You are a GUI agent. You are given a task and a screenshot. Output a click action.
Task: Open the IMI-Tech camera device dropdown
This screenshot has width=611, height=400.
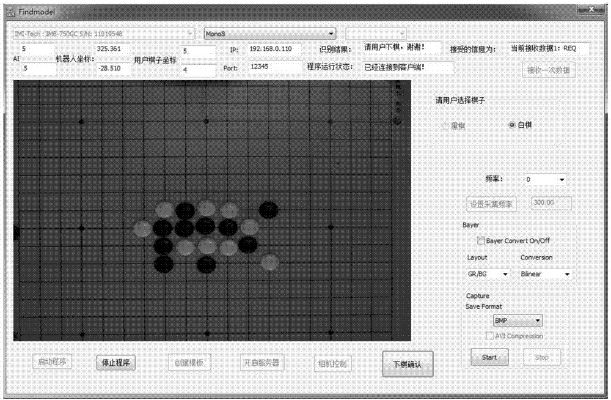click(103, 34)
